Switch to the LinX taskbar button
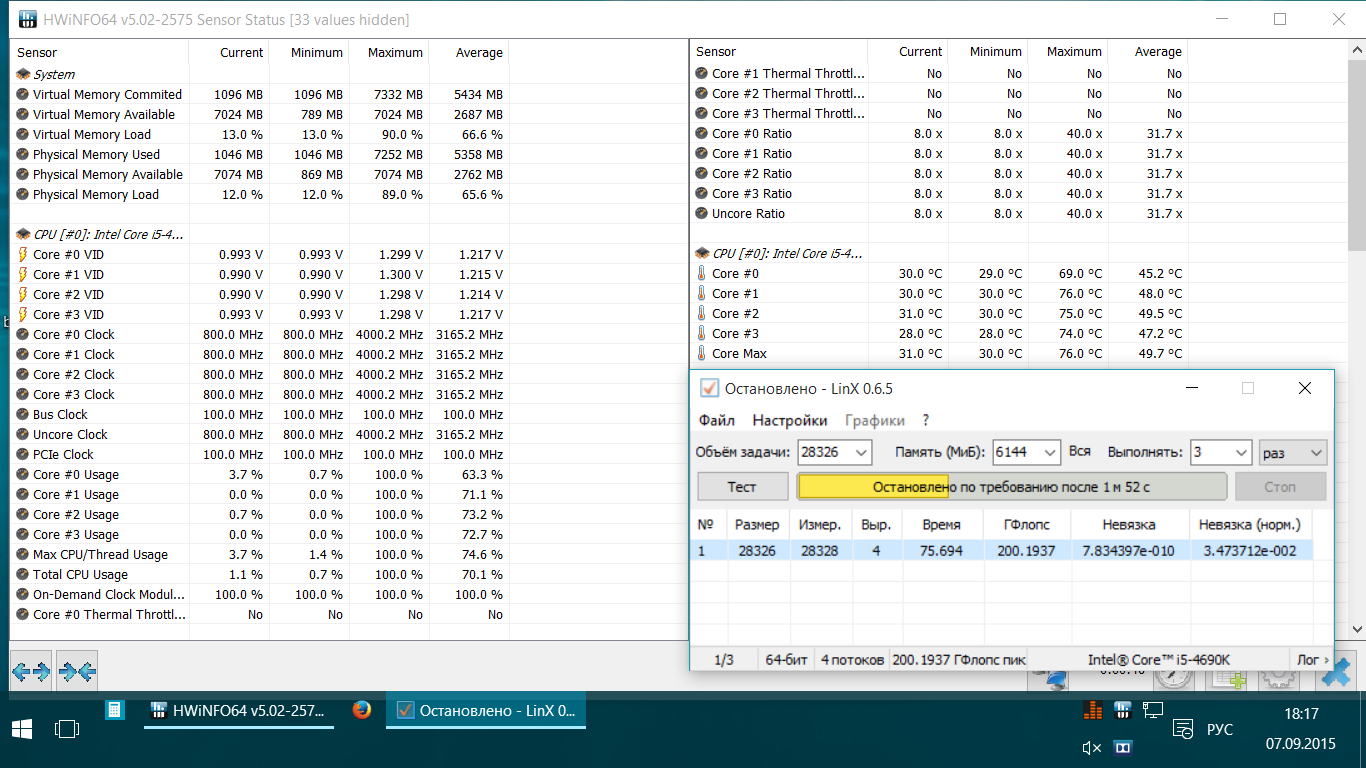 coord(486,711)
